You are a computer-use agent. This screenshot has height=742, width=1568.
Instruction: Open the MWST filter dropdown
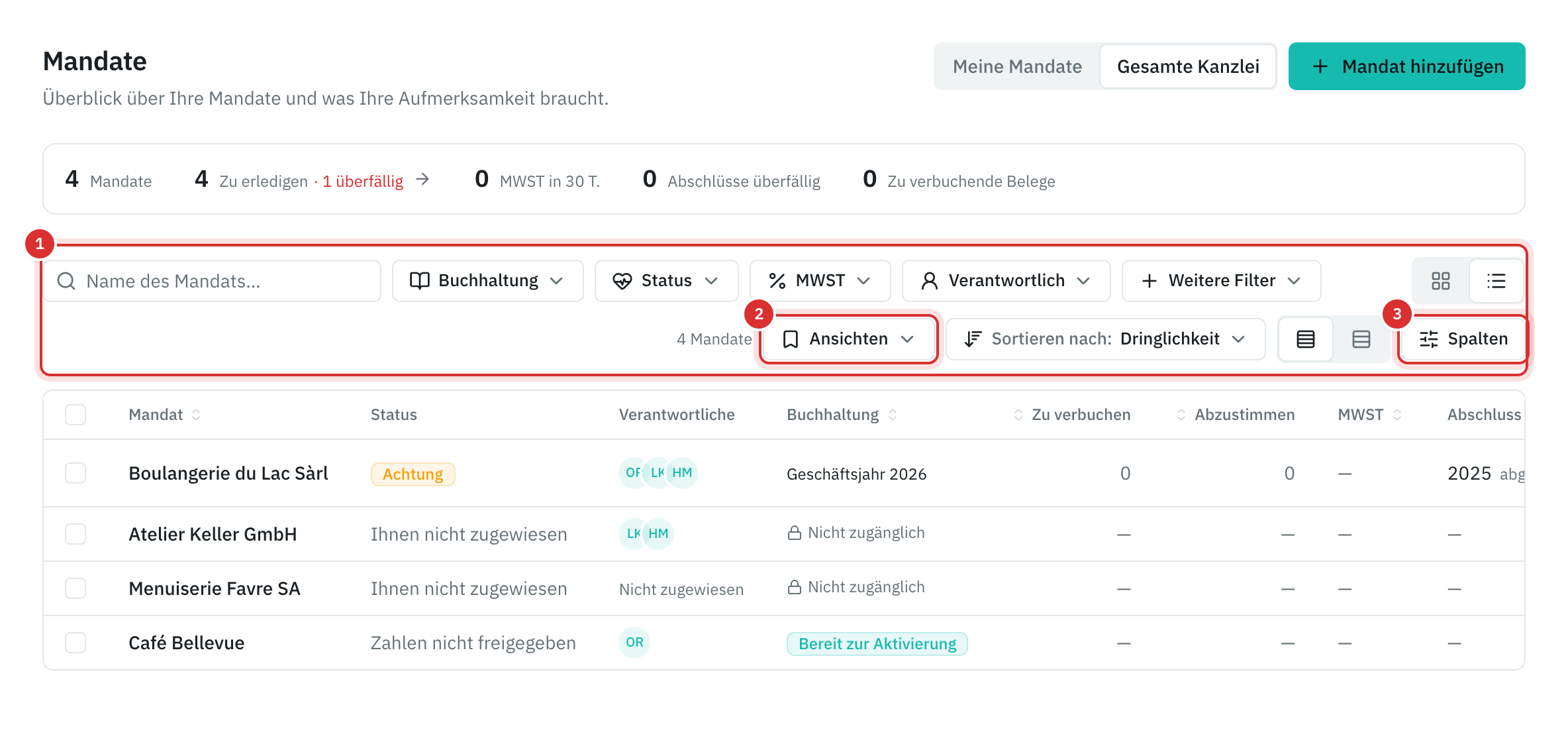point(820,281)
